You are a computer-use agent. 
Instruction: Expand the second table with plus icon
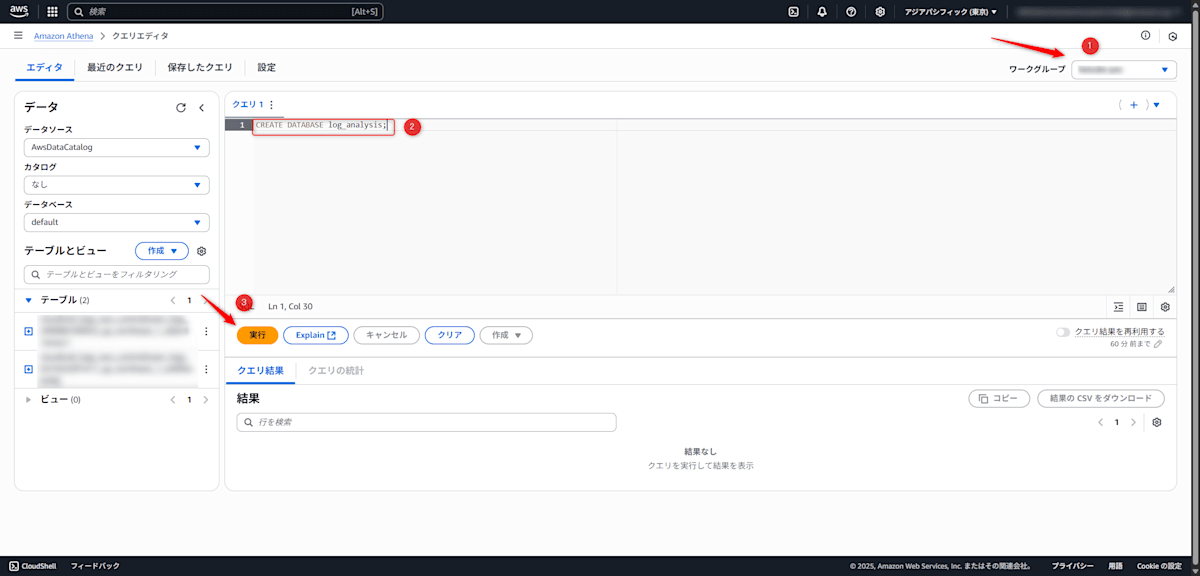click(x=29, y=370)
